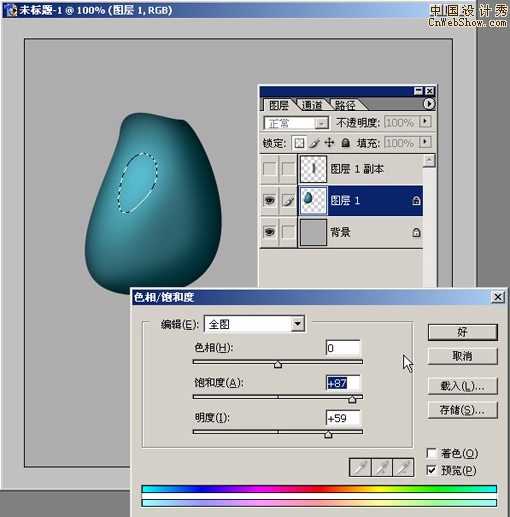
Task: Open the 填充 fill slider arrow
Action: point(425,142)
